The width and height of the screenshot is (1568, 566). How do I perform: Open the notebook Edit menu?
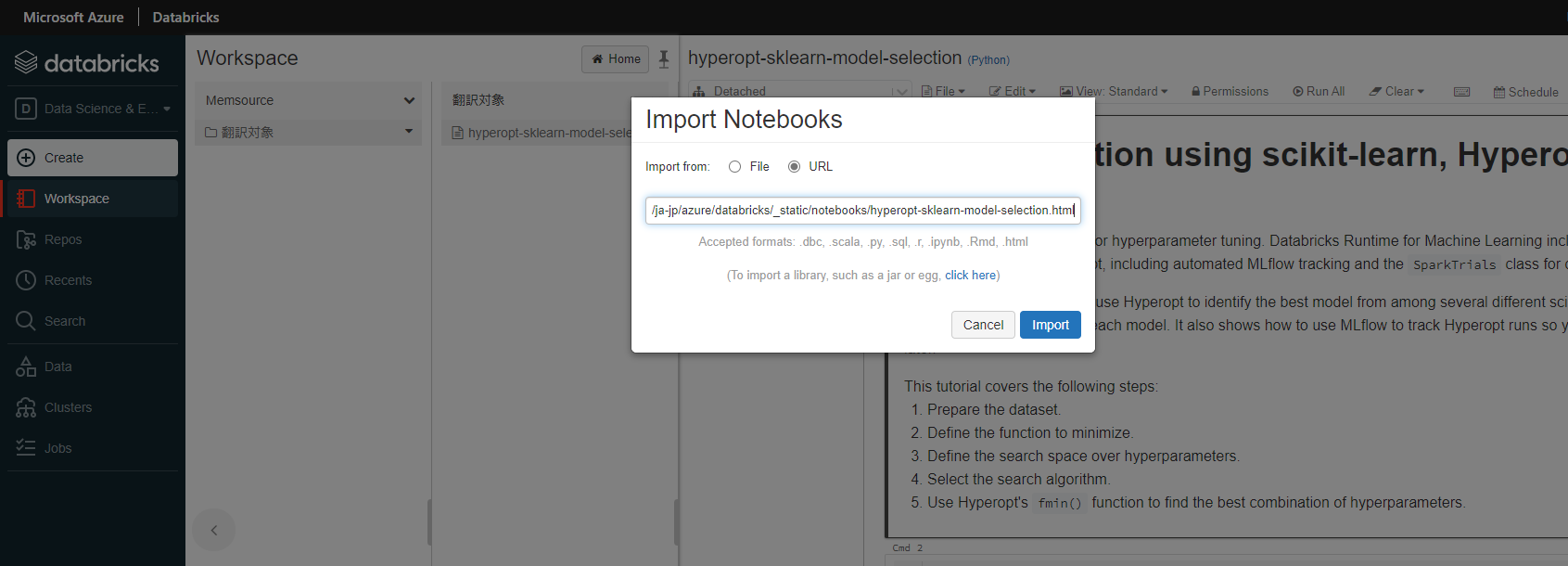[1012, 91]
